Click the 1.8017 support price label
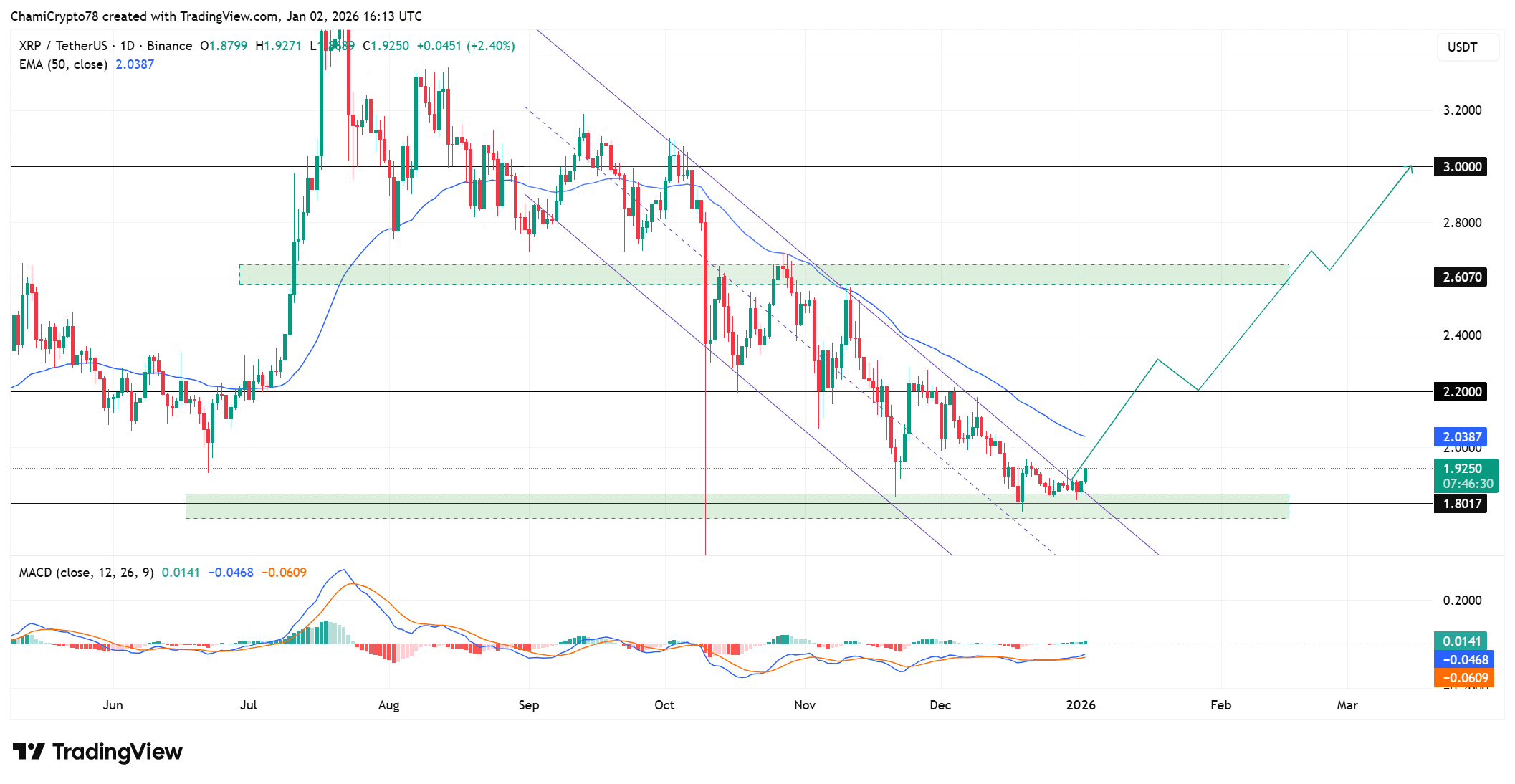This screenshot has width=1515, height=784. [1461, 504]
